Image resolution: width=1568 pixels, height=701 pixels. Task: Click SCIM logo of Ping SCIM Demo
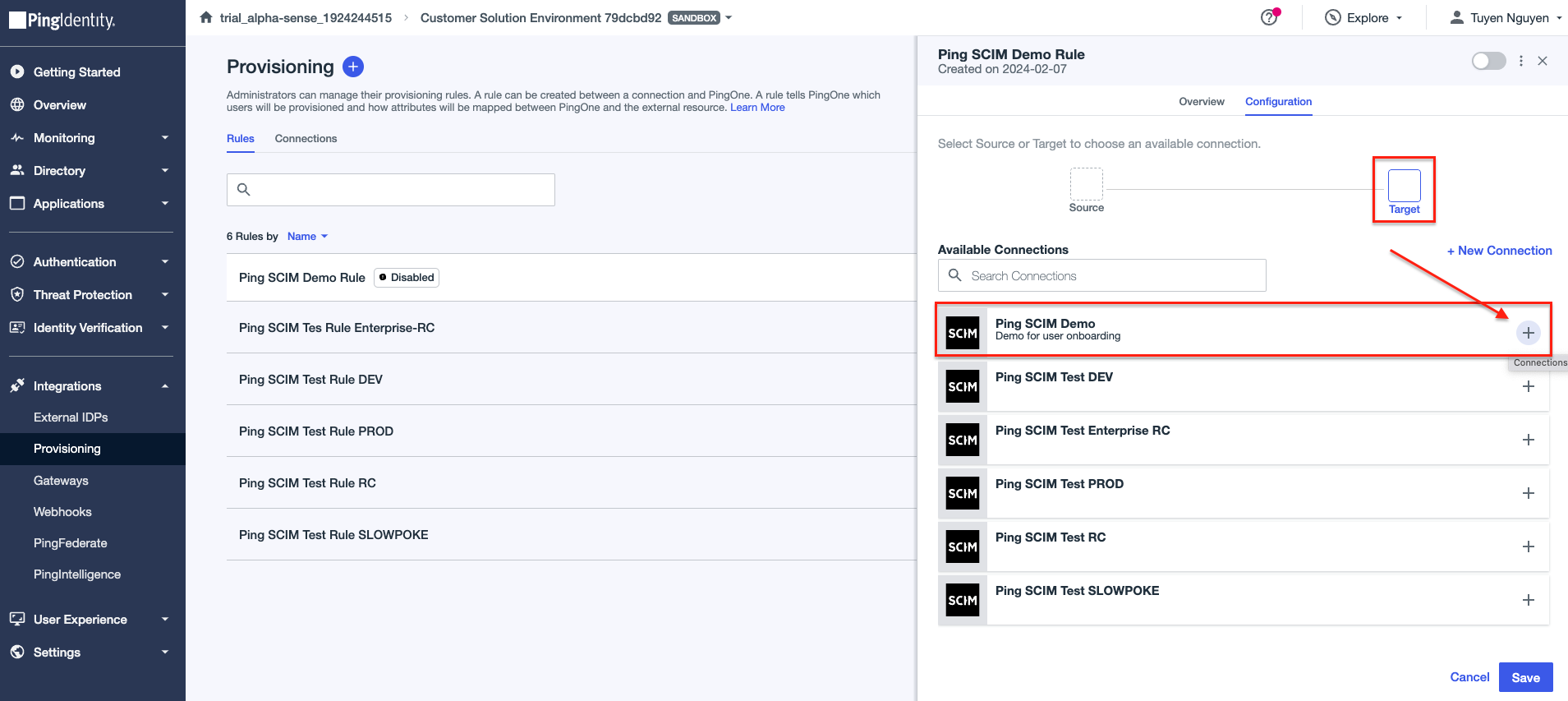pos(963,333)
